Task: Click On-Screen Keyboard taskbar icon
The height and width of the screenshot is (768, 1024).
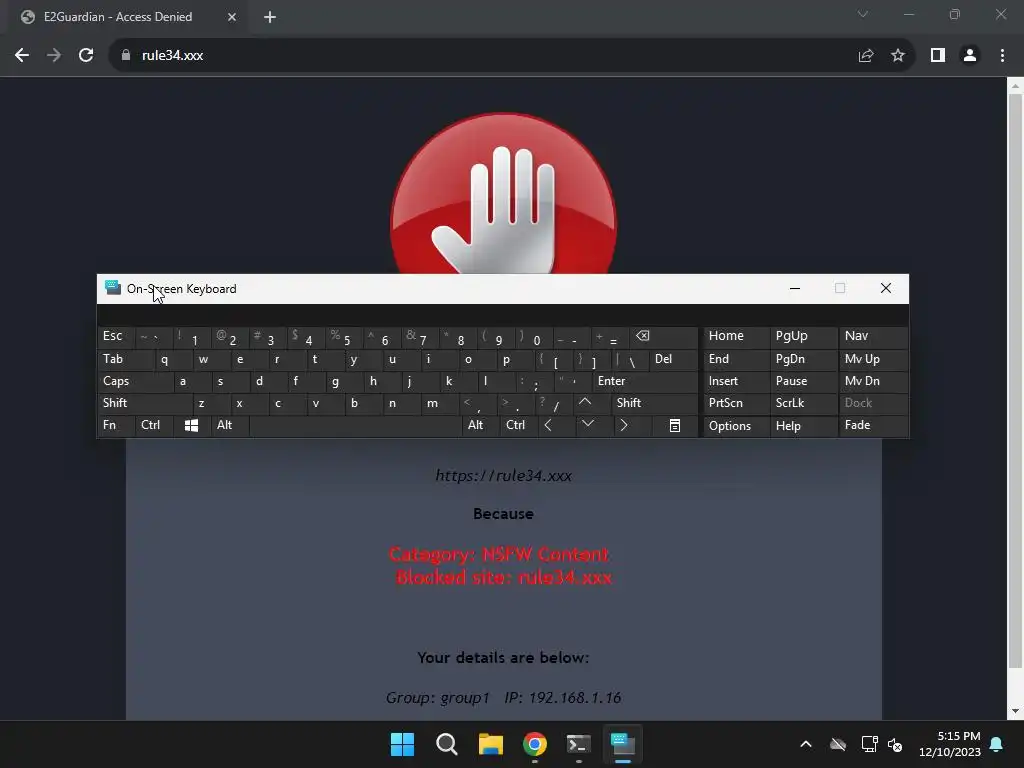Action: click(623, 744)
